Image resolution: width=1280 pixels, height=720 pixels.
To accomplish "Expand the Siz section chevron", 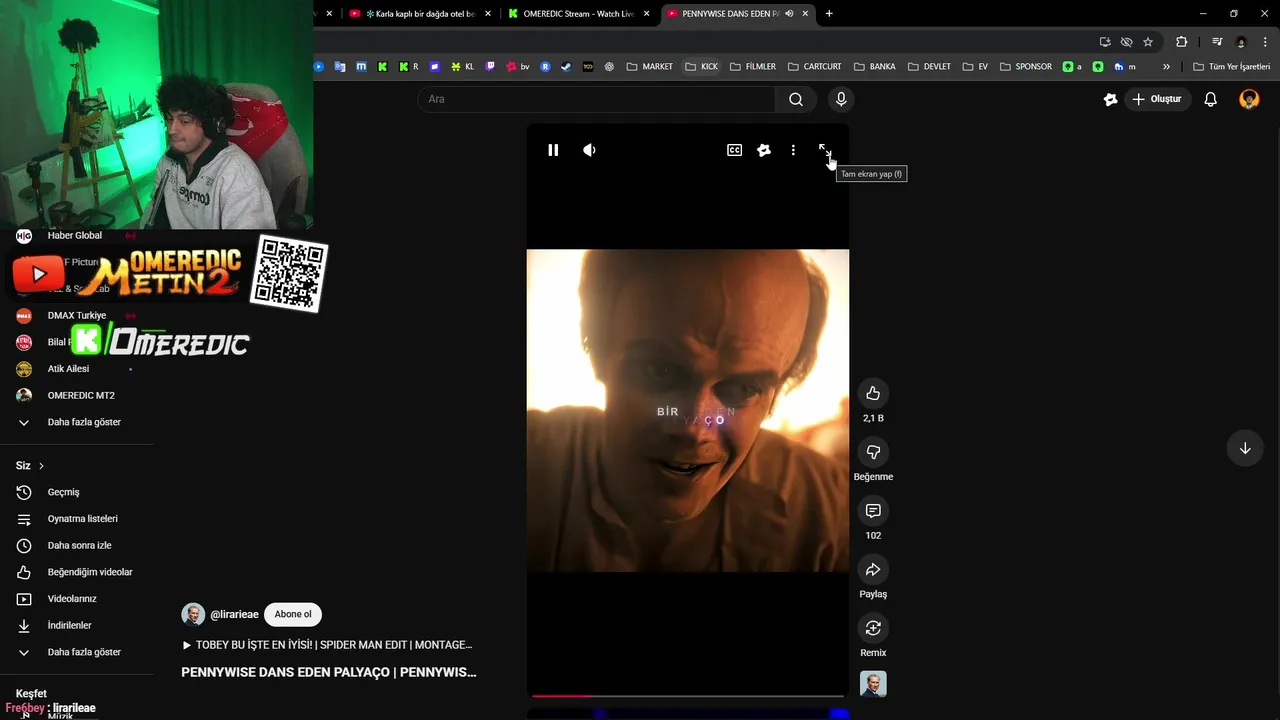I will pos(41,466).
